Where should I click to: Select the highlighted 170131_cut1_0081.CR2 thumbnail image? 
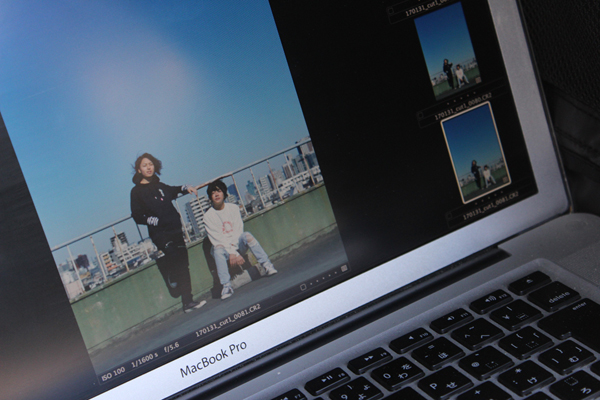tap(475, 150)
